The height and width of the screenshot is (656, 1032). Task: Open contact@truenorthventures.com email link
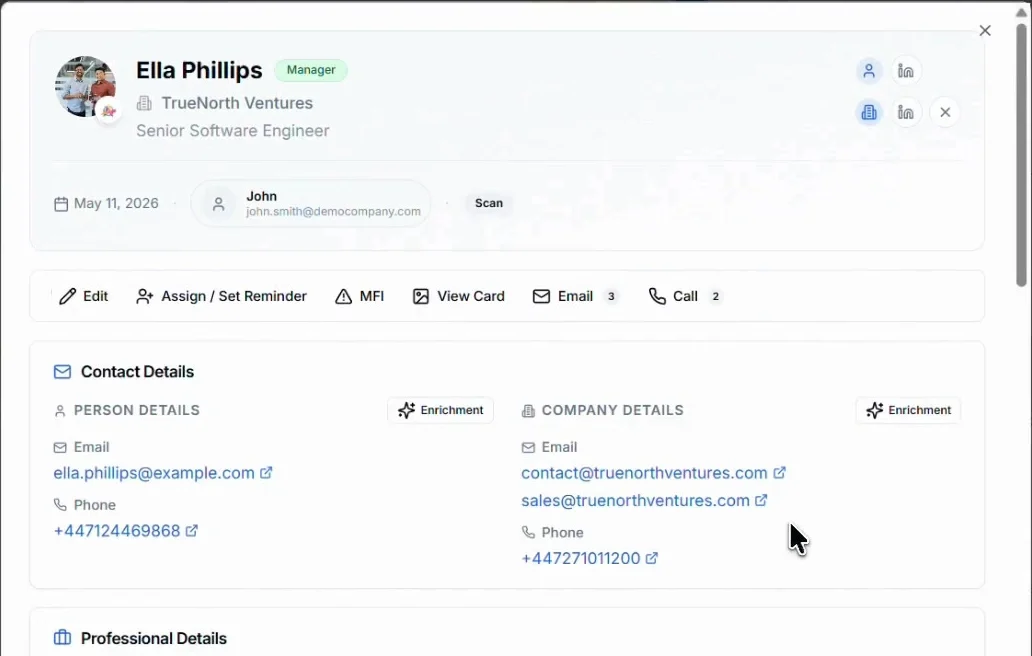coord(644,473)
